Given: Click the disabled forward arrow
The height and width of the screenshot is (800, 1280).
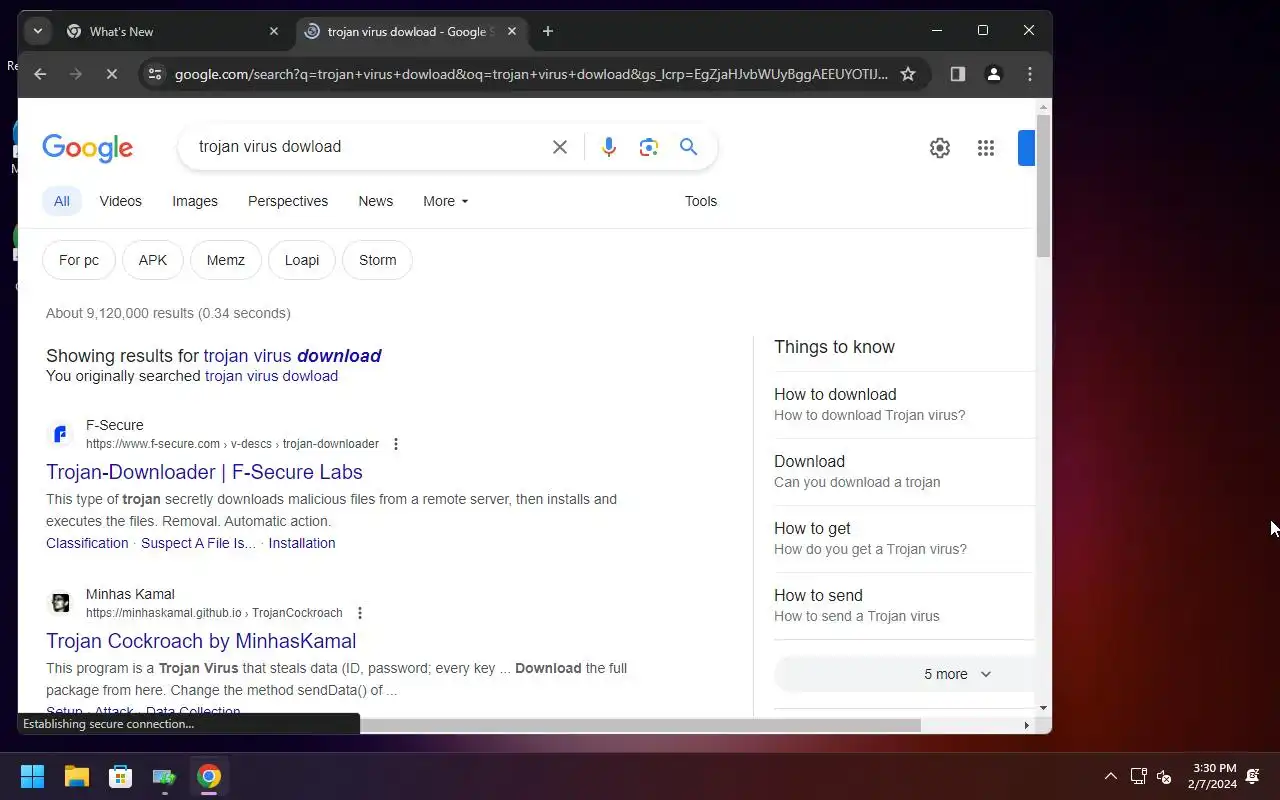Looking at the screenshot, I should pyautogui.click(x=76, y=74).
